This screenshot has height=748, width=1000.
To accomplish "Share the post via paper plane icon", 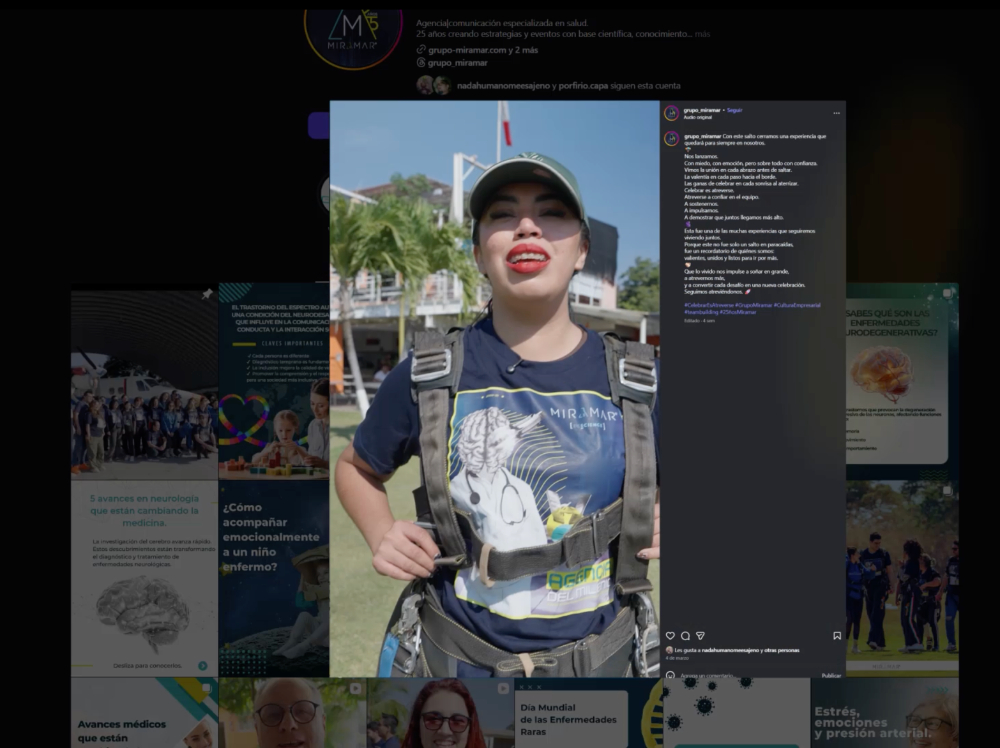I will point(700,636).
